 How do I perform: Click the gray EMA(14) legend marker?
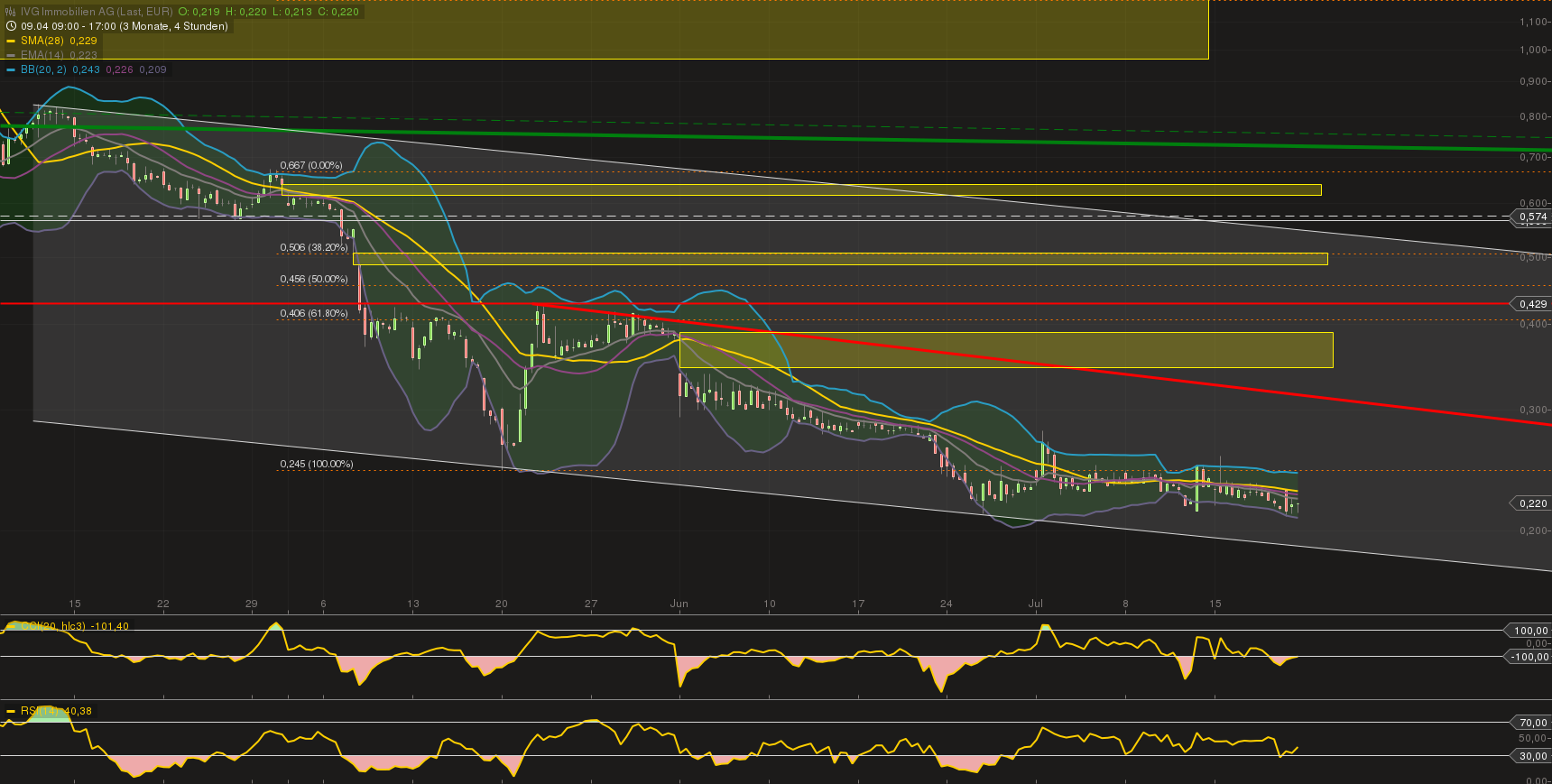12,55
